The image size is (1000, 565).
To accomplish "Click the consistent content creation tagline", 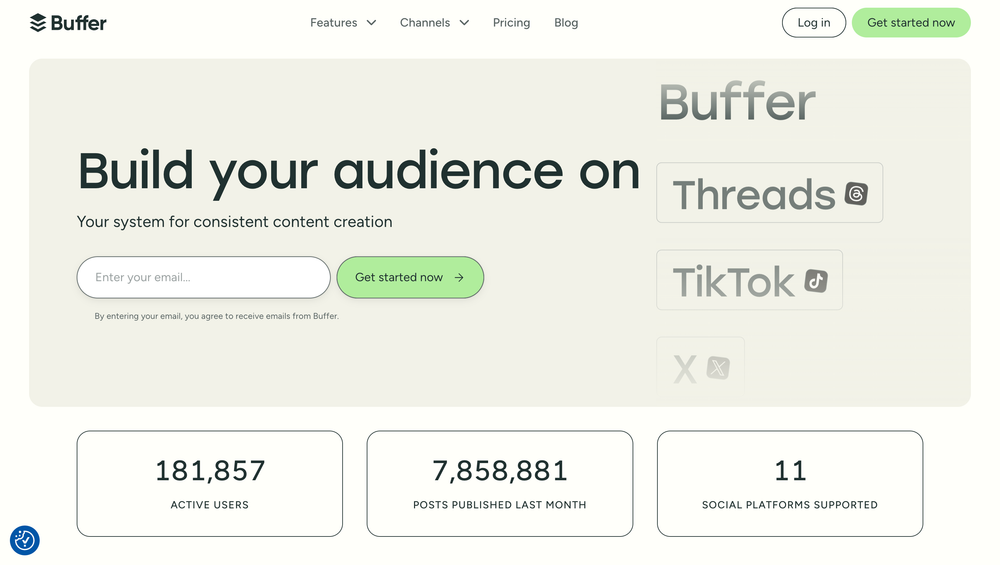I will tap(235, 222).
